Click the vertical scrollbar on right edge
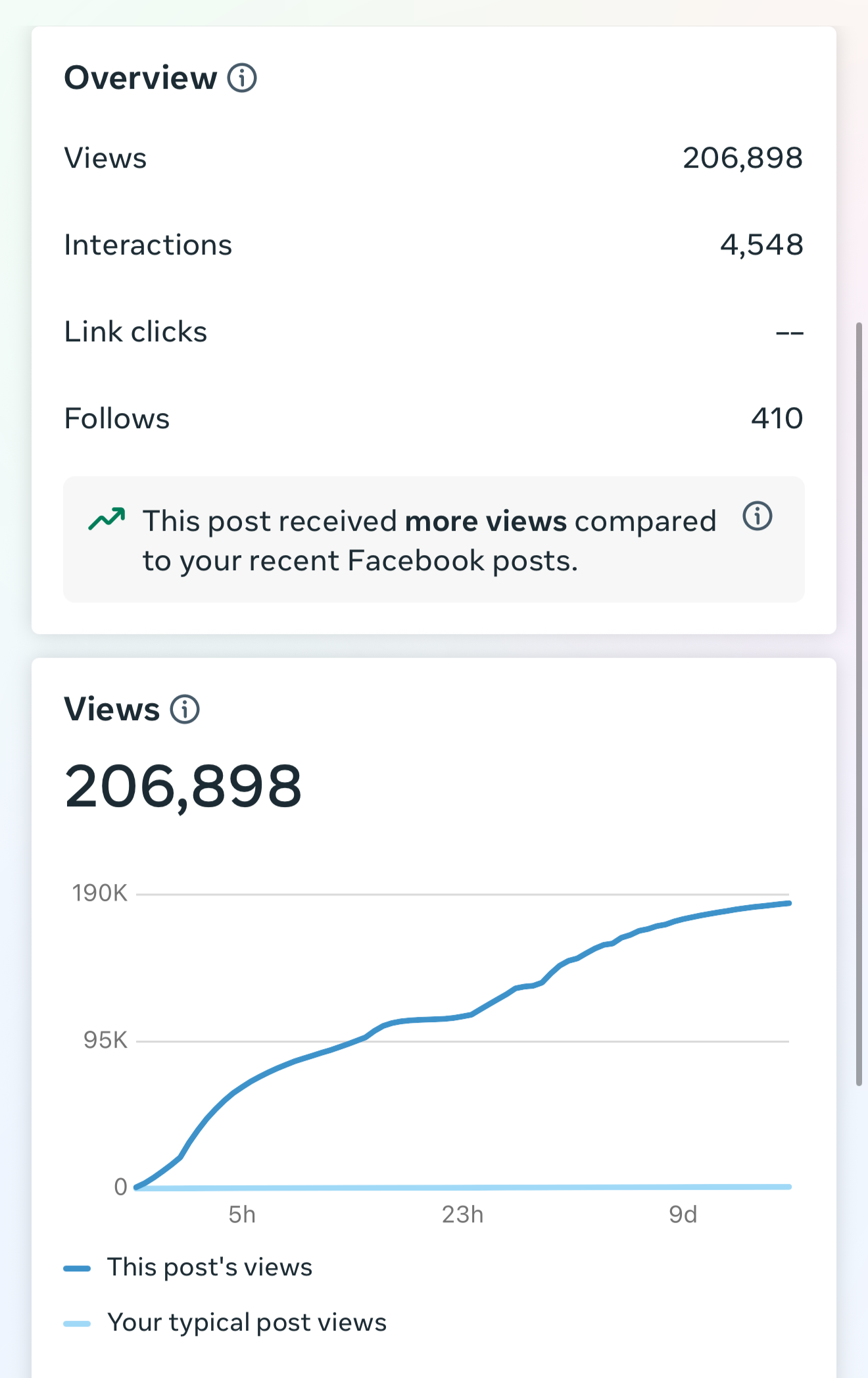 pos(859,704)
